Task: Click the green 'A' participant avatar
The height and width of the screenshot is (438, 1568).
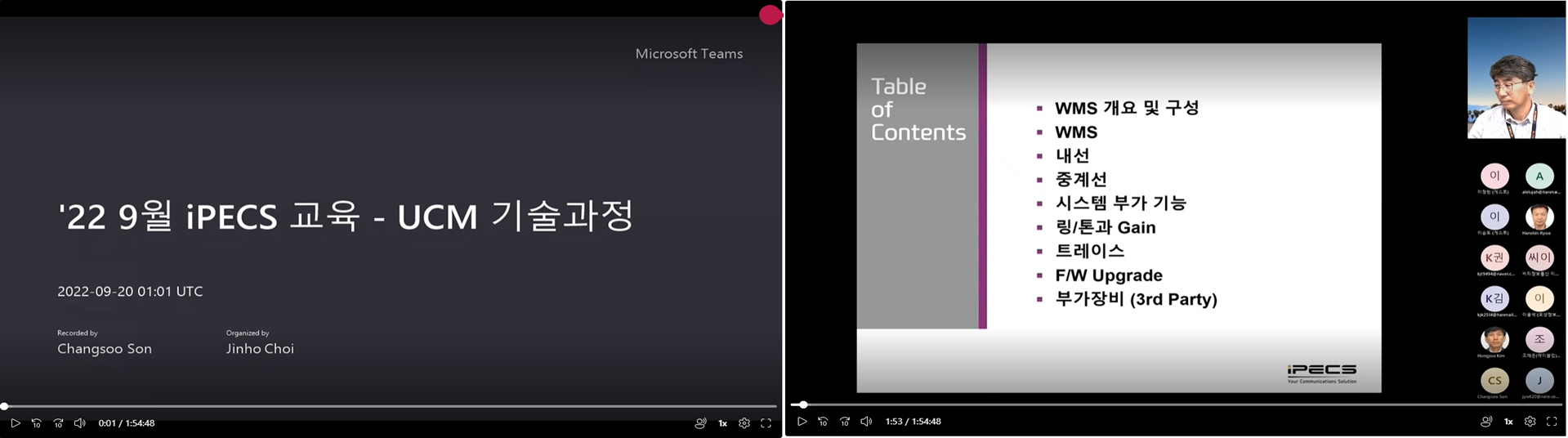Action: click(x=1539, y=176)
